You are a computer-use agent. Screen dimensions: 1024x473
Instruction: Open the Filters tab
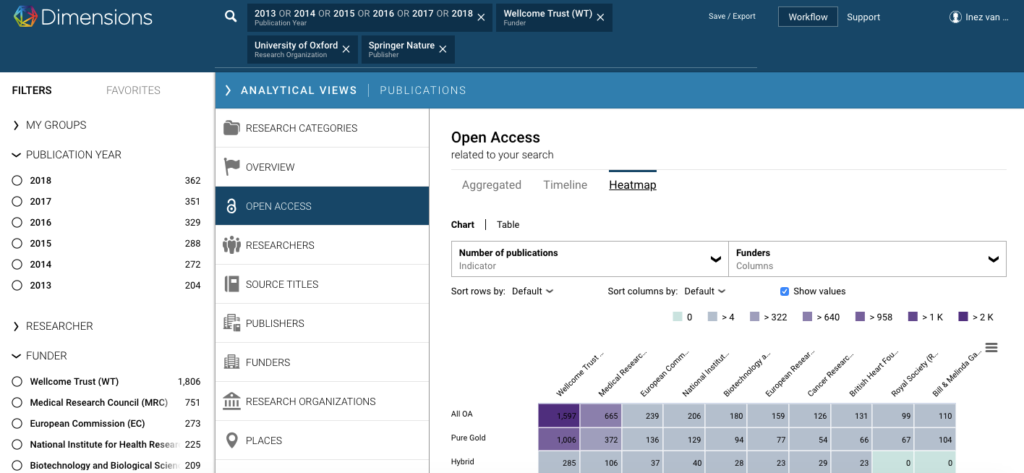click(32, 90)
